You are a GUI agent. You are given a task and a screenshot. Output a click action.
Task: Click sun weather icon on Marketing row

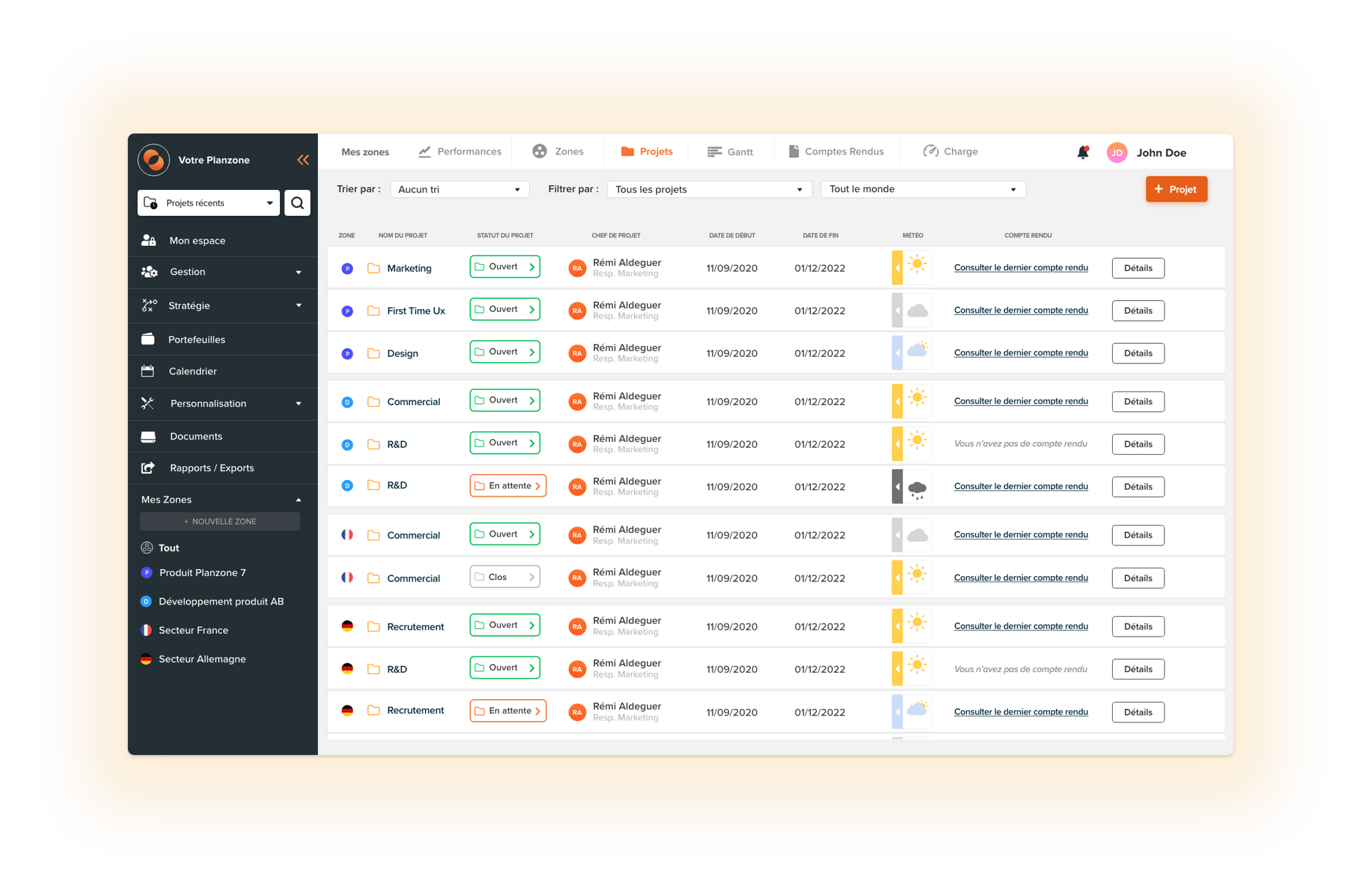click(917, 265)
